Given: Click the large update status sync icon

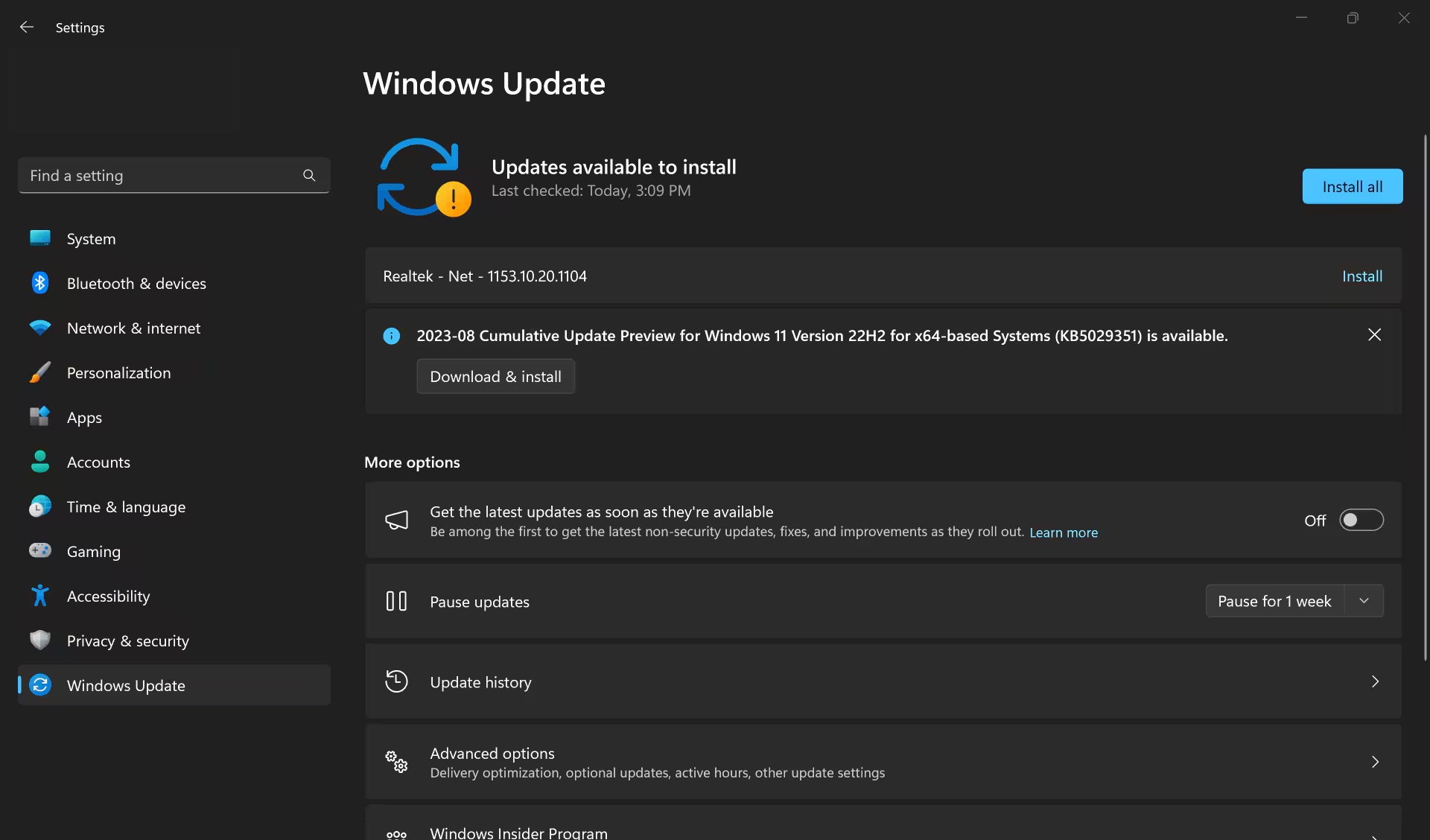Looking at the screenshot, I should (x=423, y=177).
